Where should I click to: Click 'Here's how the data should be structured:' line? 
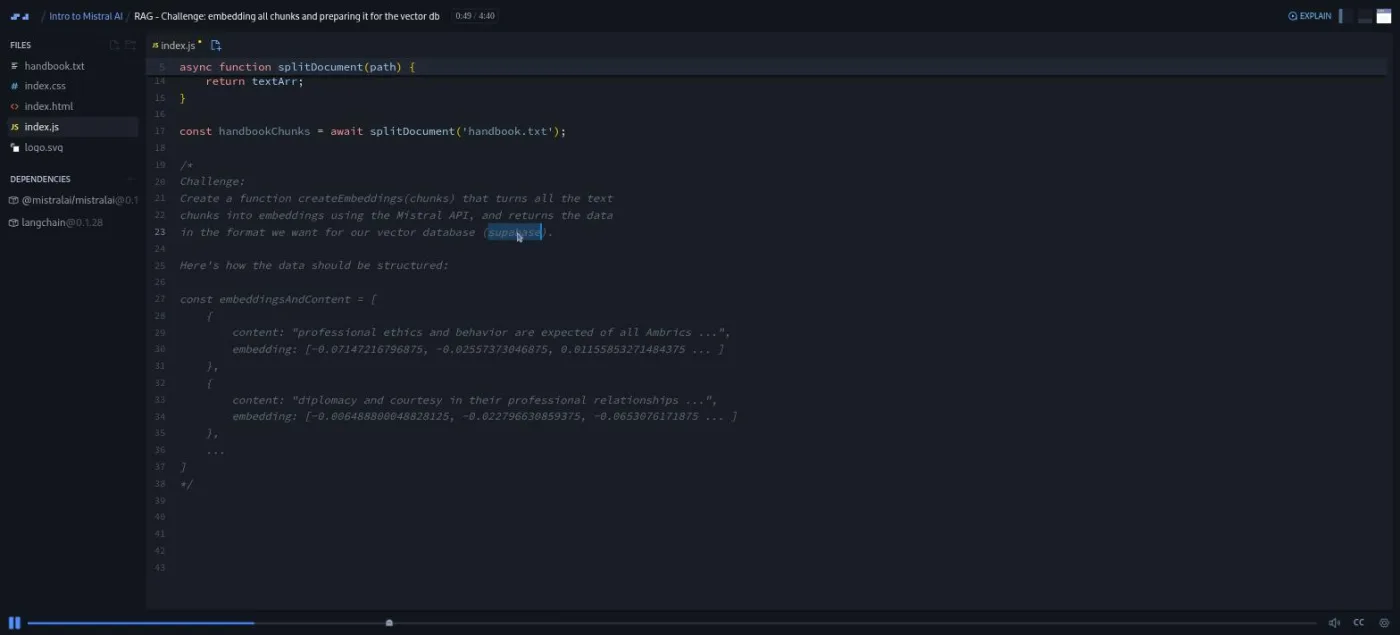[x=314, y=265]
